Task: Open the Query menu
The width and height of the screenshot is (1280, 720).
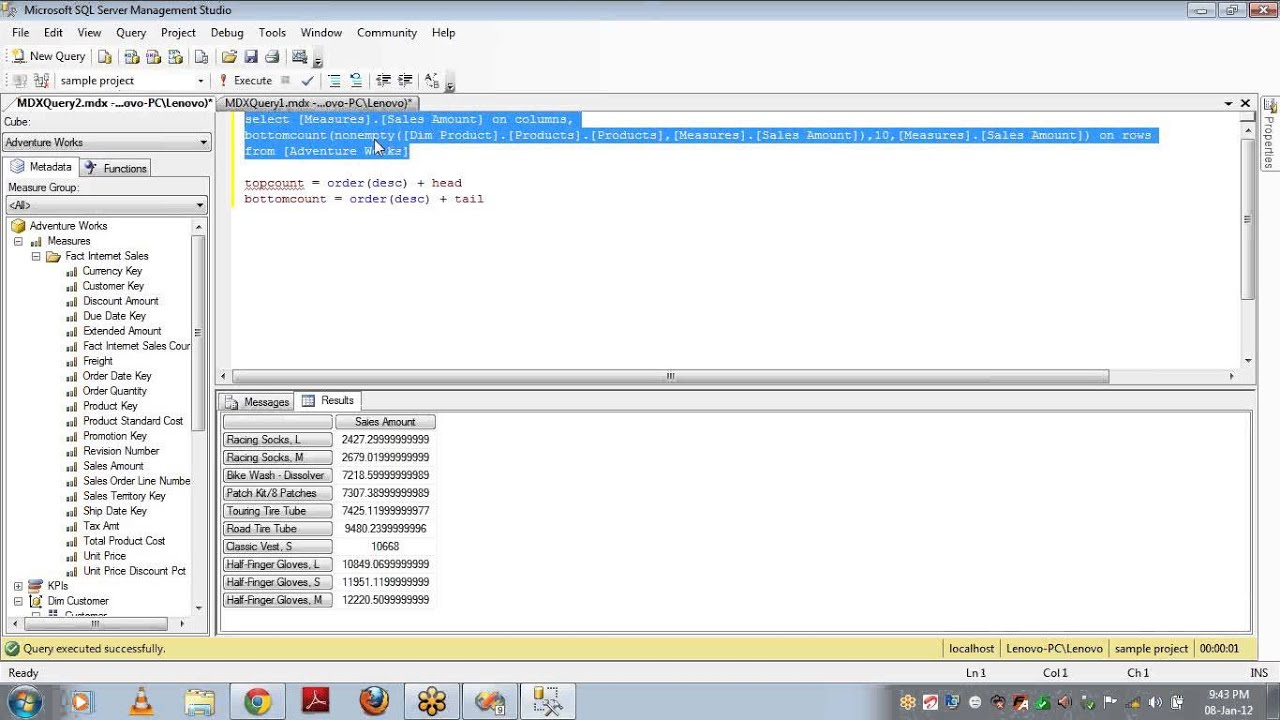Action: [131, 33]
